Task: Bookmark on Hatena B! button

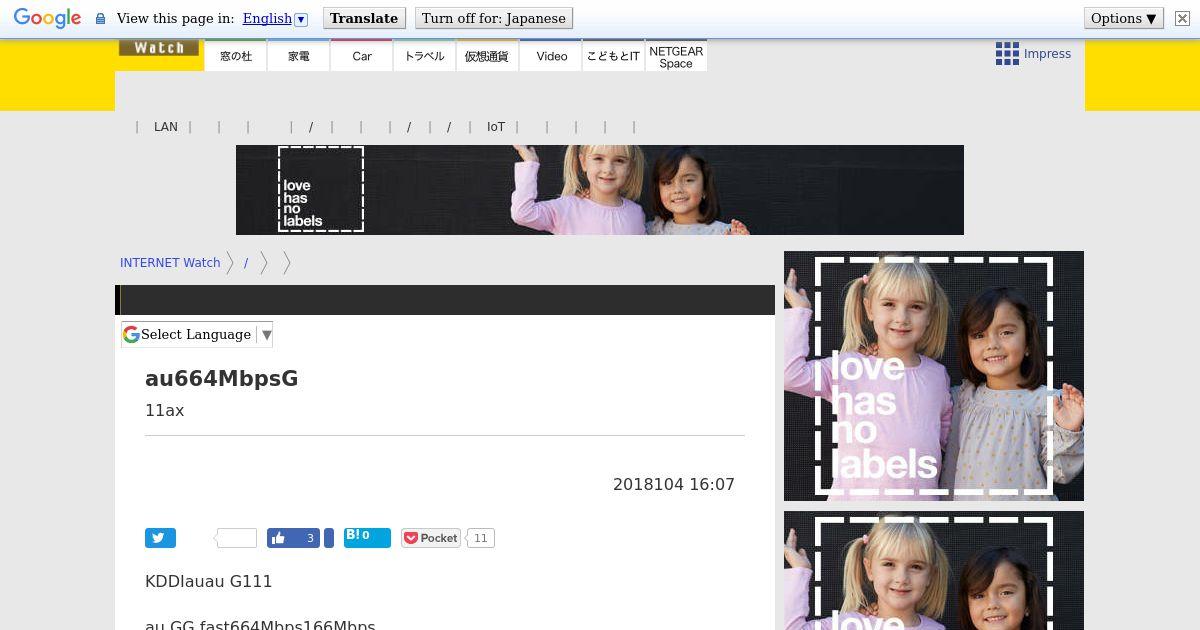Action: click(x=367, y=538)
